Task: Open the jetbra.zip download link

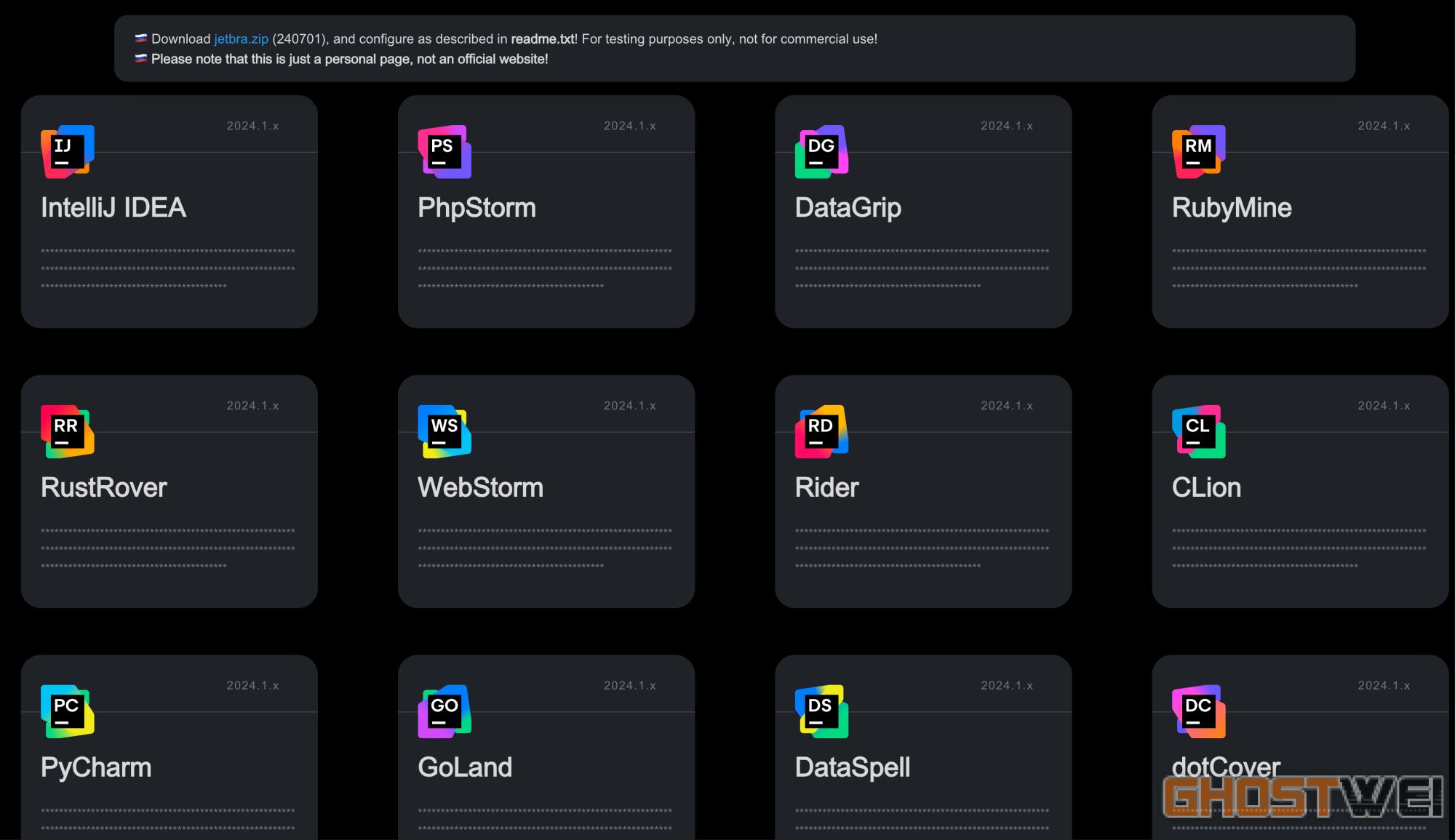Action: point(241,39)
